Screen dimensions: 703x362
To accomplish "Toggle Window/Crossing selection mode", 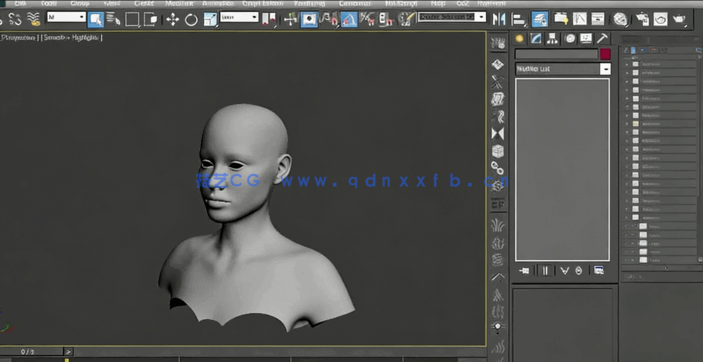I will click(x=151, y=19).
